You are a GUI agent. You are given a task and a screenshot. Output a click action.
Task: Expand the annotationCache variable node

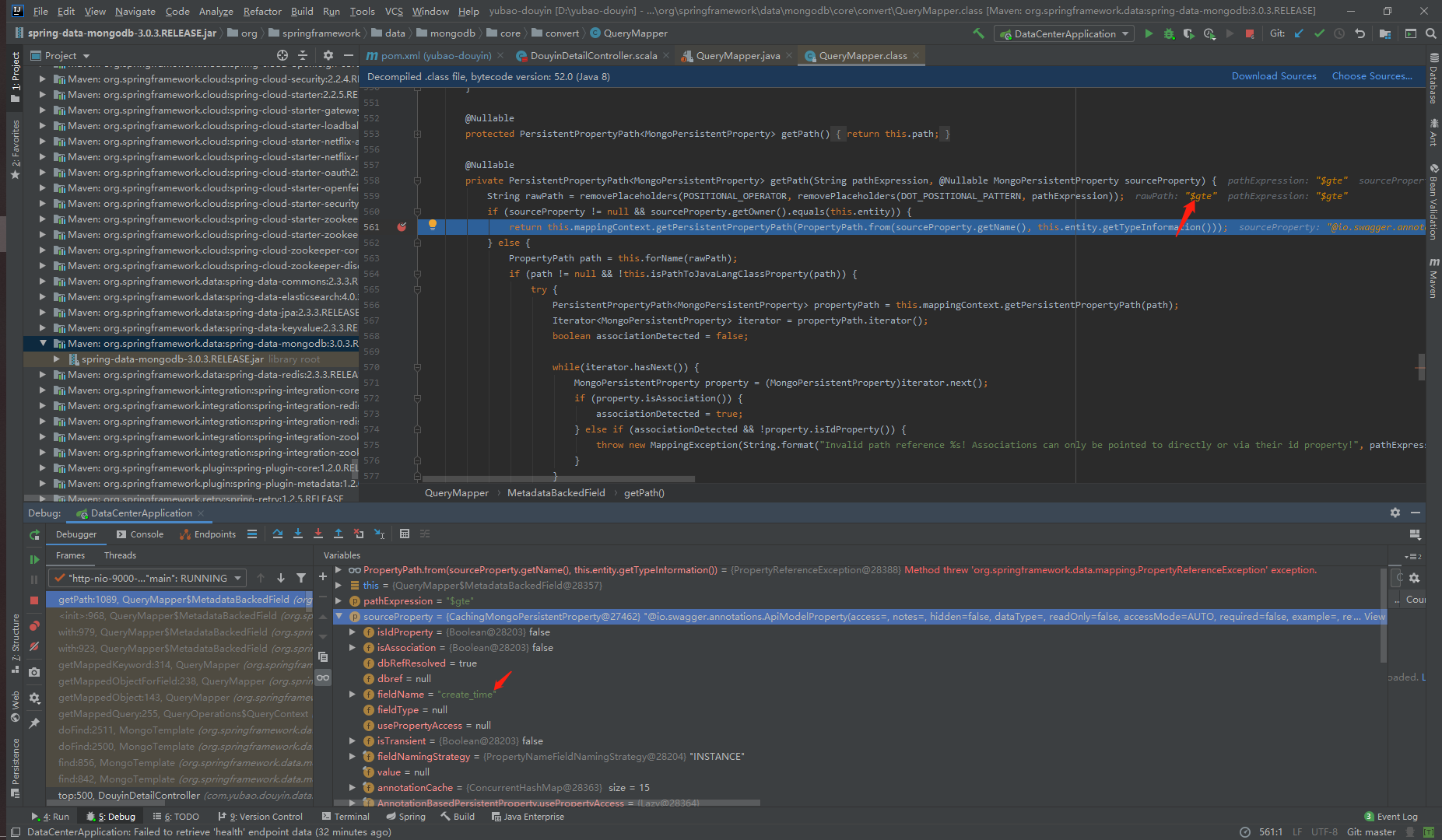click(353, 787)
